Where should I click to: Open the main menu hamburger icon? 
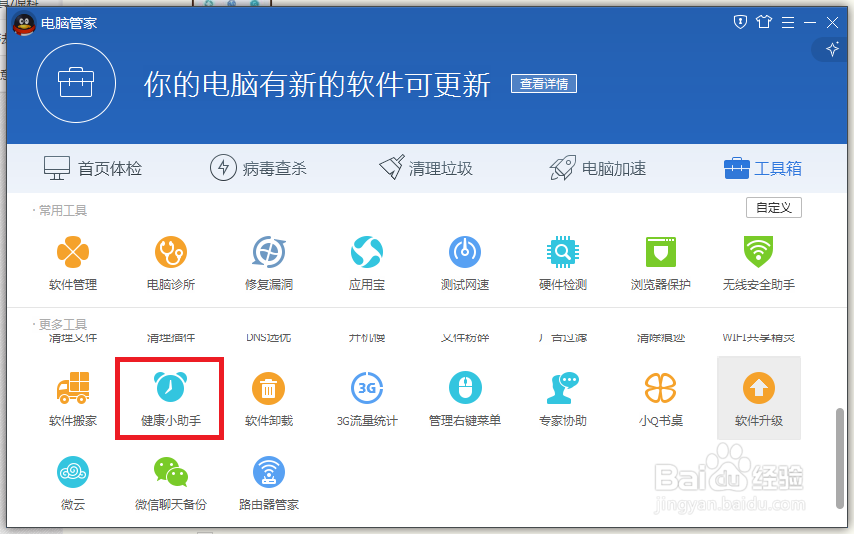788,22
